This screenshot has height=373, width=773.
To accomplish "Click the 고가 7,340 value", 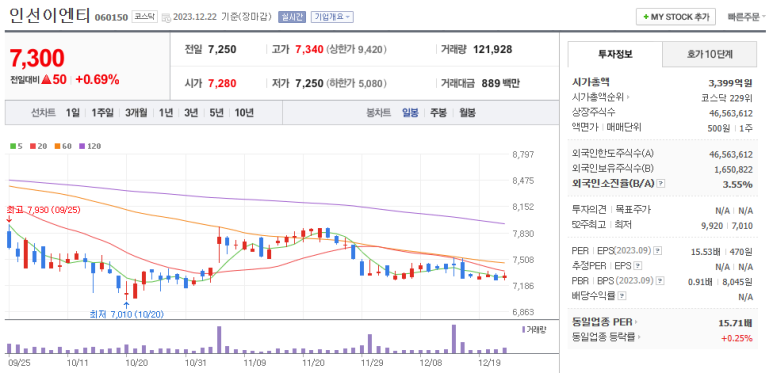I will (309, 49).
